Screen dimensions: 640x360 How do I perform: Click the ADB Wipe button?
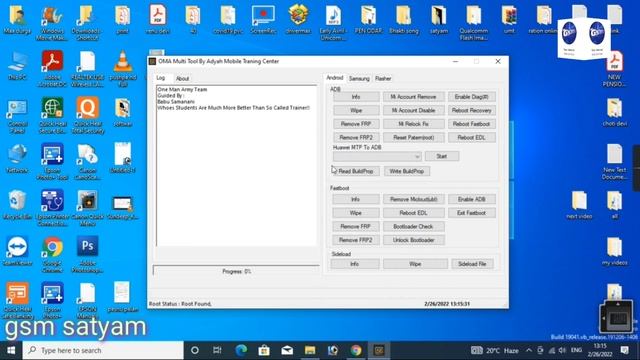pyautogui.click(x=356, y=110)
